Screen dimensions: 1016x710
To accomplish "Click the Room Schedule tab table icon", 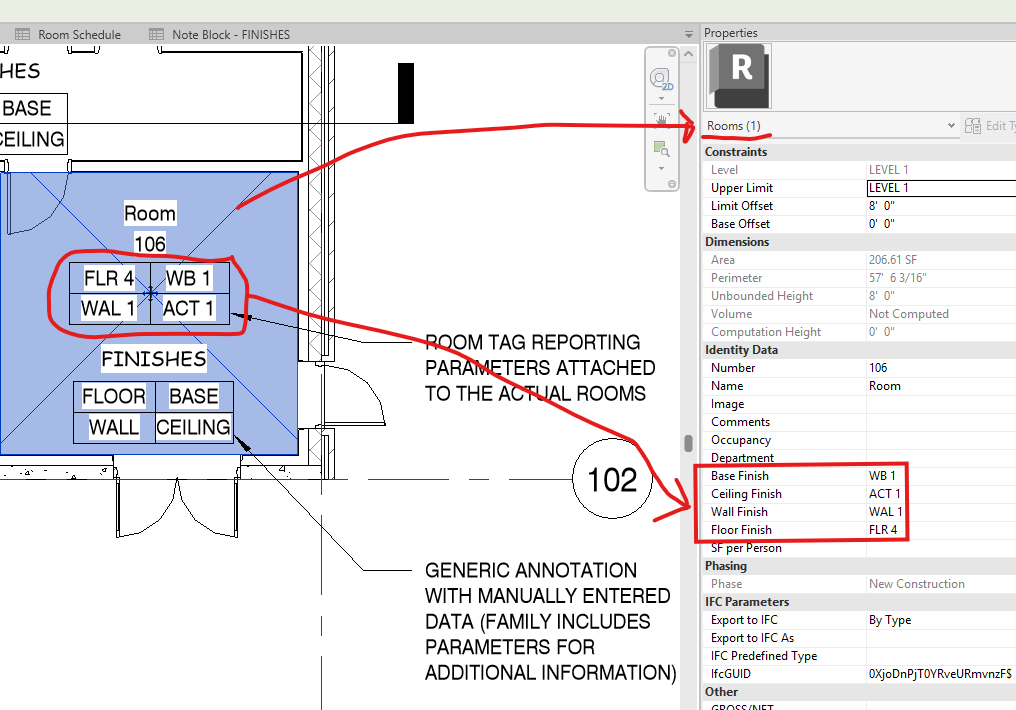I will pyautogui.click(x=23, y=34).
